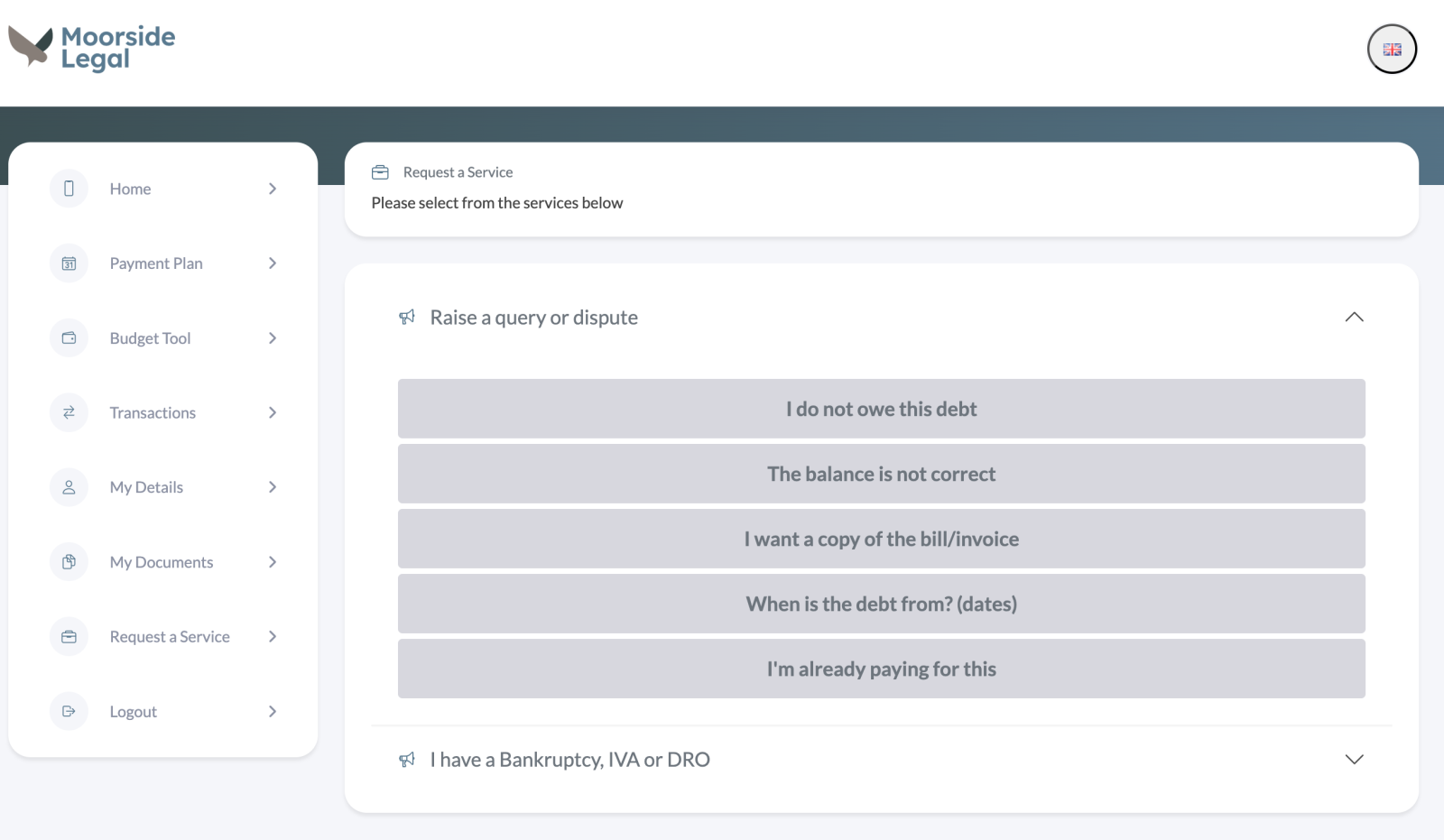The height and width of the screenshot is (840, 1444).
Task: Click the Transactions arrows icon
Action: (69, 412)
